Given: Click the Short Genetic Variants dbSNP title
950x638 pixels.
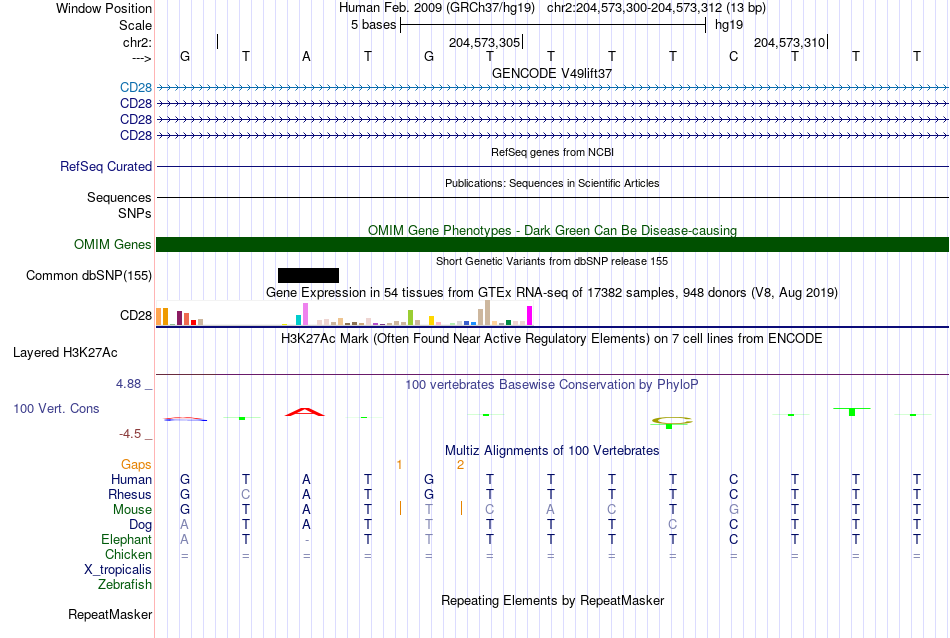Looking at the screenshot, I should 552,261.
